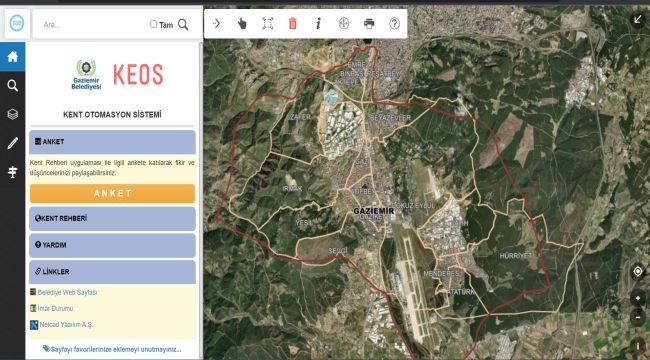Click inside the Ara search field
This screenshot has width=650, height=360.
click(x=95, y=24)
